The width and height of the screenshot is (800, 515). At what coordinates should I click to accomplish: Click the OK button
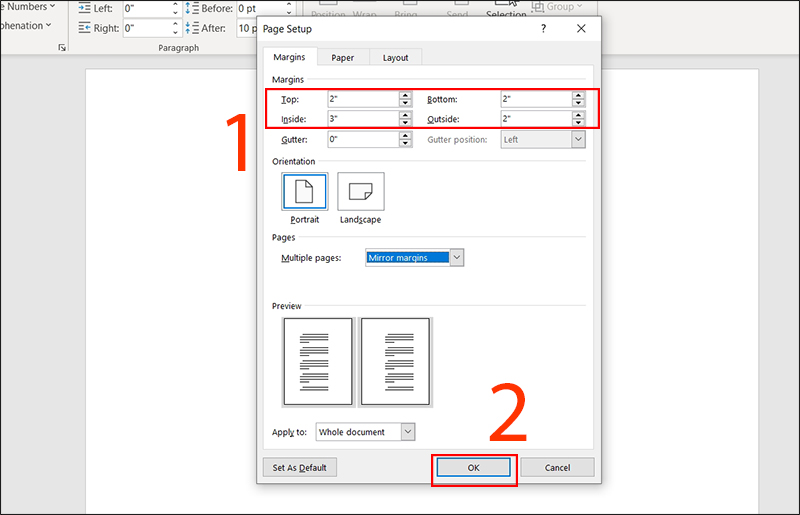473,467
